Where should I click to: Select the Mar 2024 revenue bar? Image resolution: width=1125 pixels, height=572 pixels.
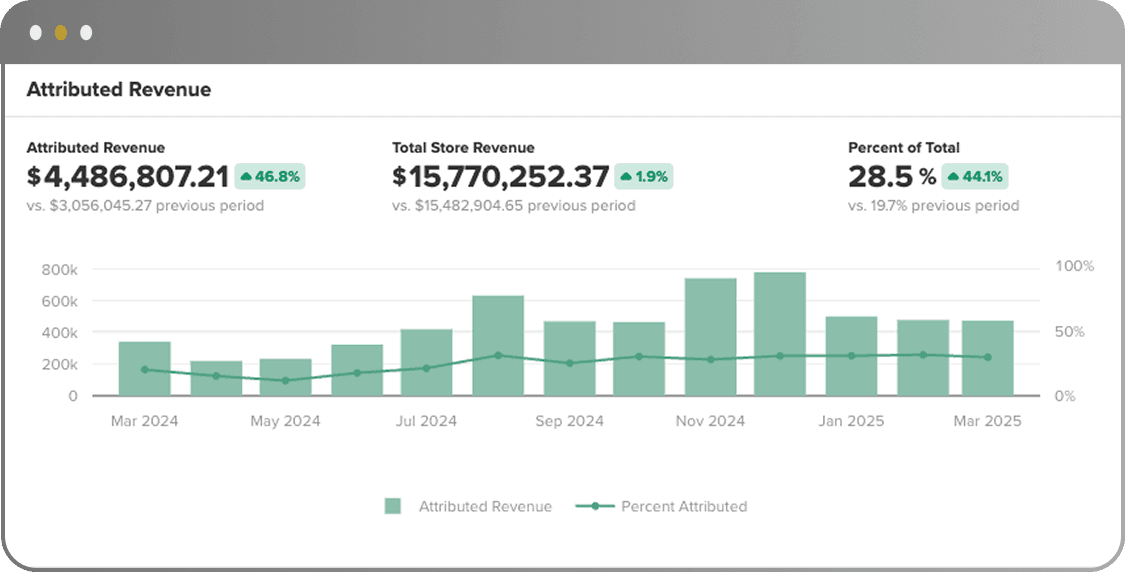pyautogui.click(x=144, y=369)
